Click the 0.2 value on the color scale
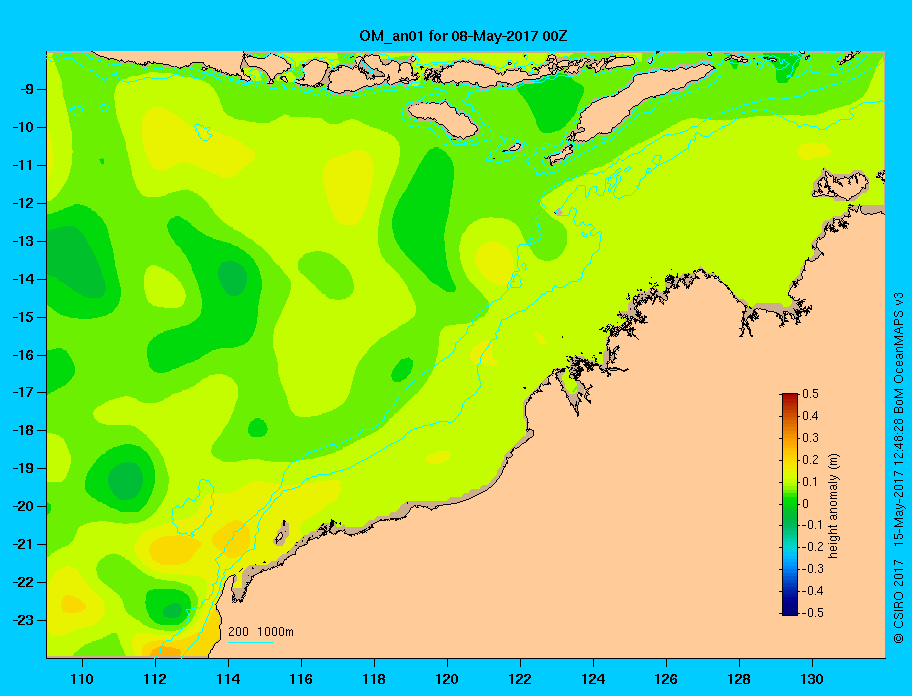The image size is (912, 696). coord(810,460)
